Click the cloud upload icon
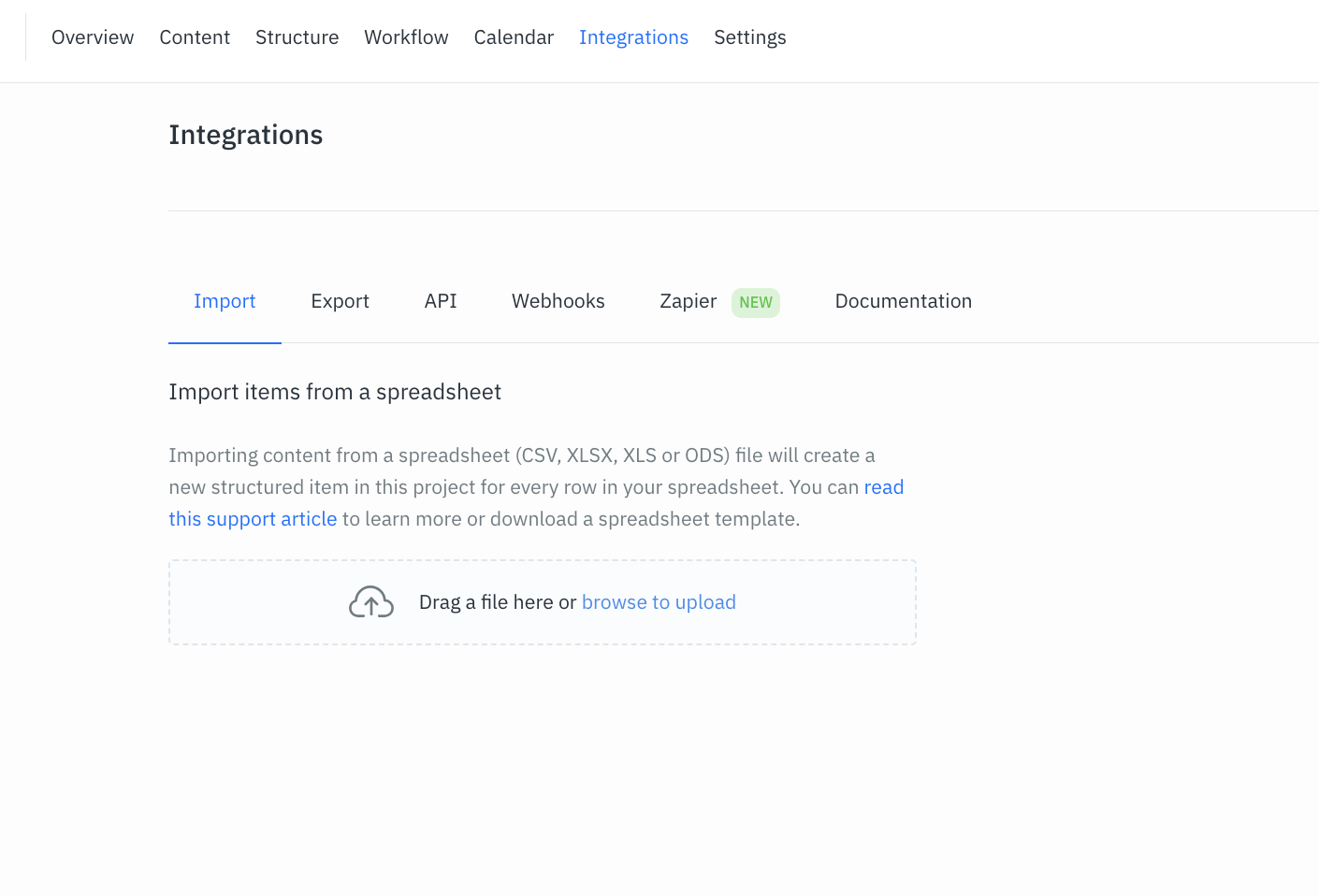The height and width of the screenshot is (896, 1319). [370, 601]
